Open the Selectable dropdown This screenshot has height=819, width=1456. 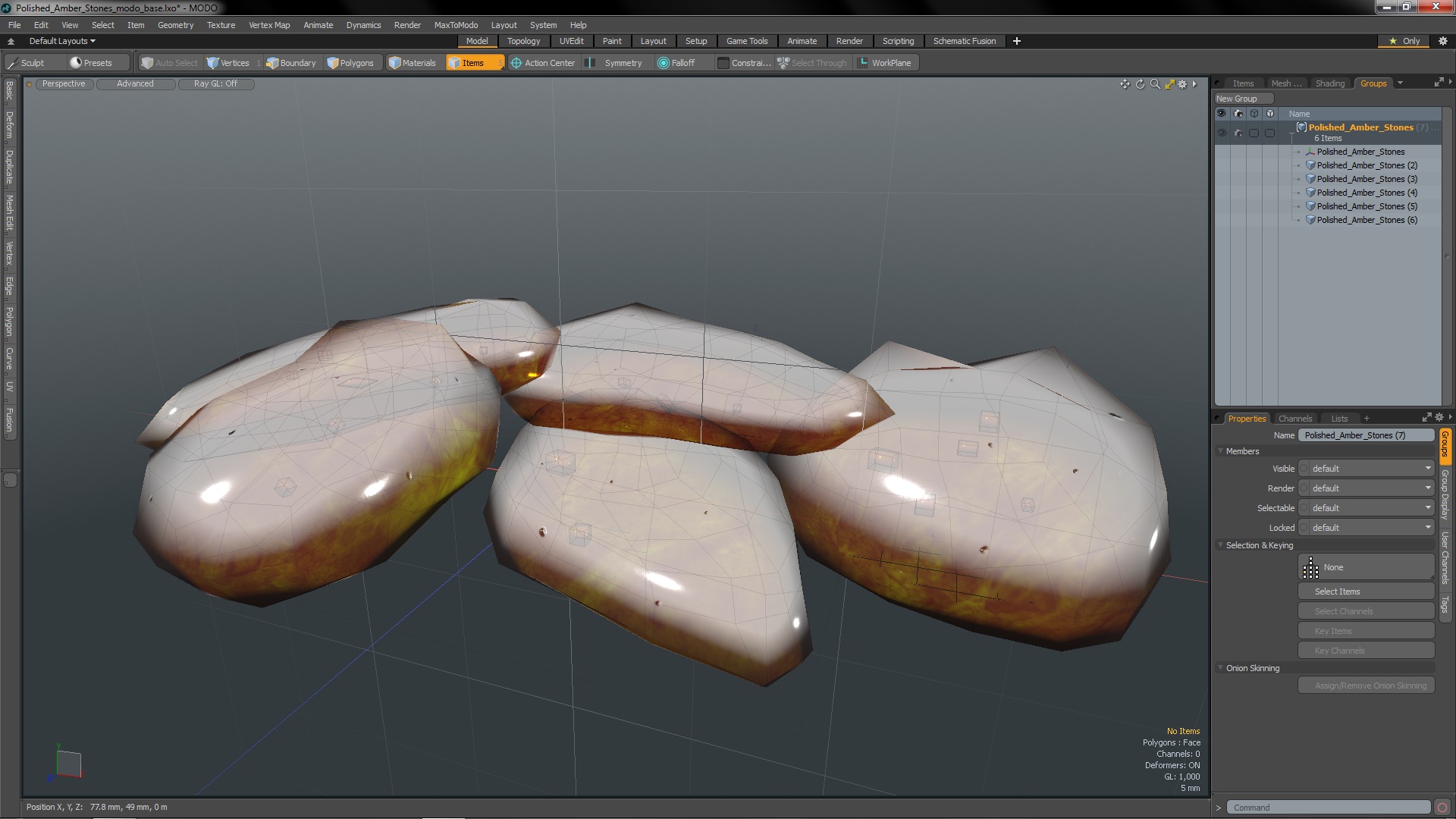pos(1371,508)
